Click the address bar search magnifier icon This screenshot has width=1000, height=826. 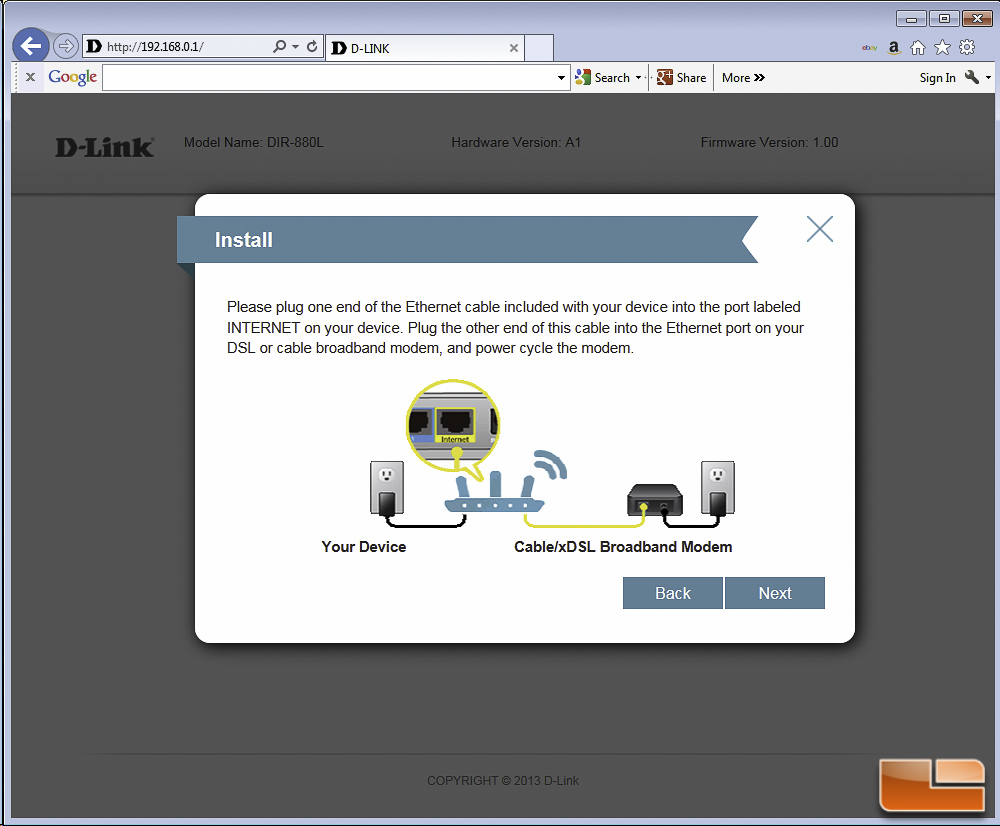(279, 47)
